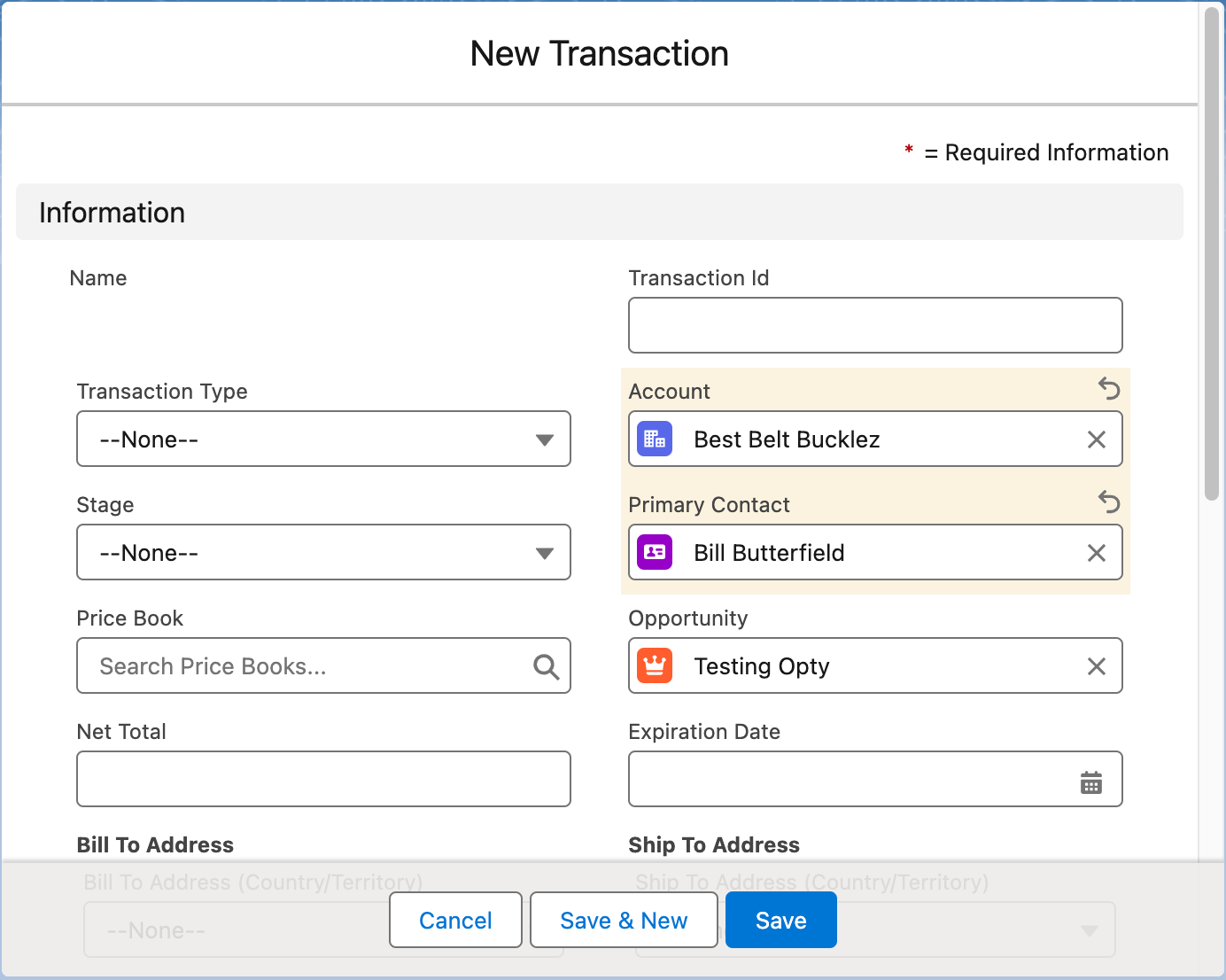The height and width of the screenshot is (980, 1226).
Task: Open the Expiration Date calendar picker
Action: coord(1090,782)
